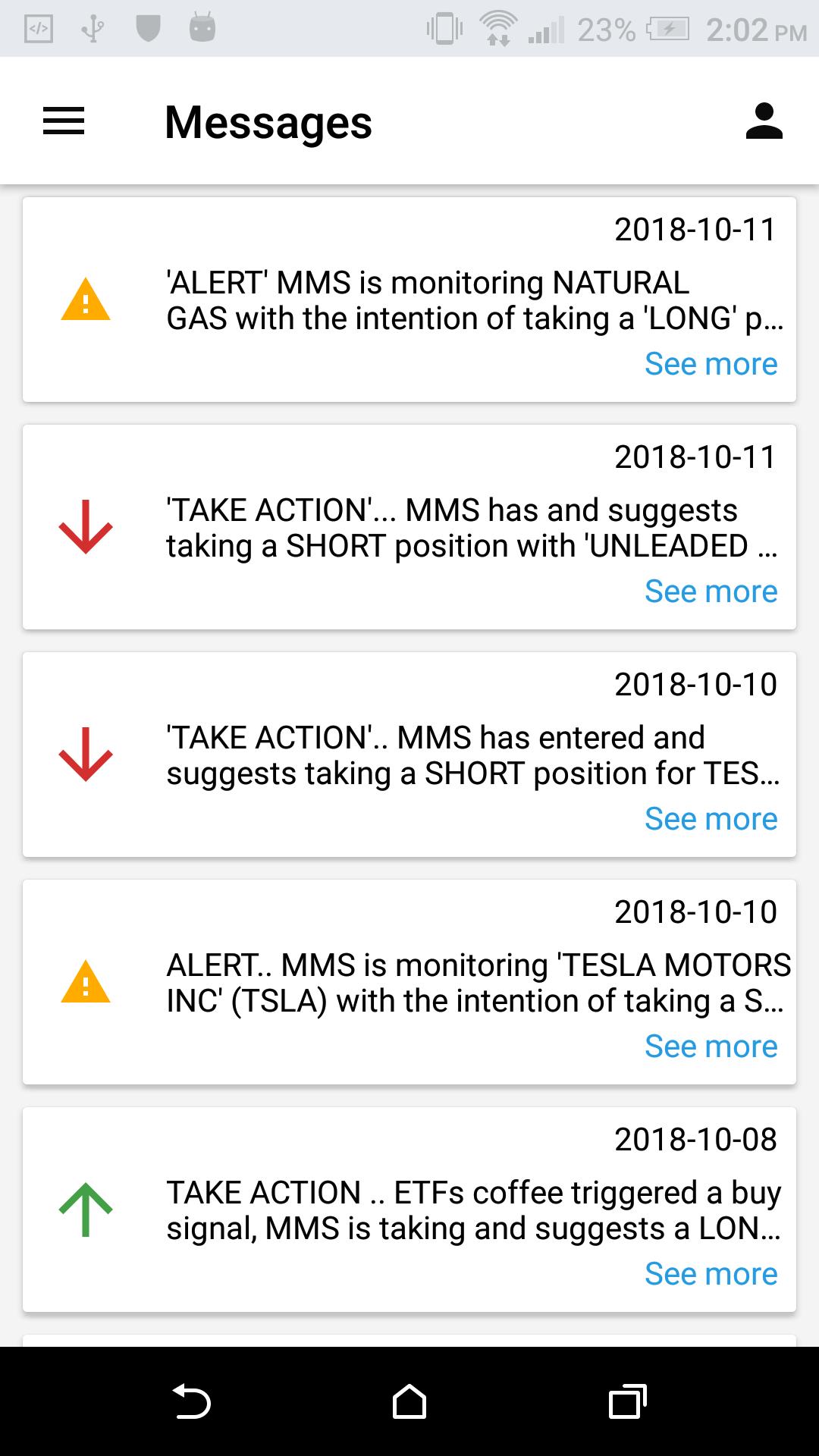Open the 'ALERT' MMS monitoring NATURAL GAS message text

(x=475, y=300)
